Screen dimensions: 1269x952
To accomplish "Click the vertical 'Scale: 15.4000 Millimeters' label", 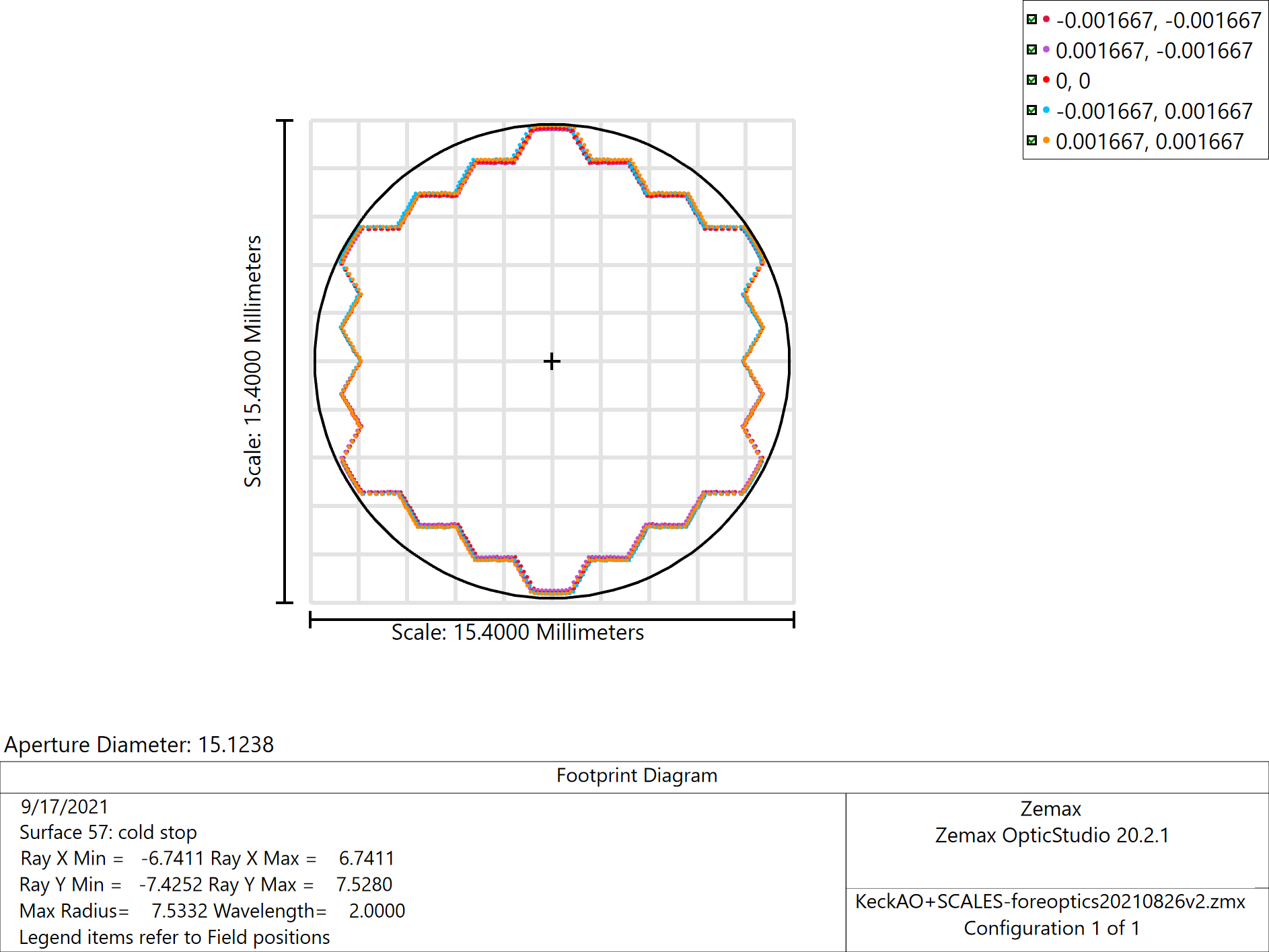I will click(x=252, y=361).
